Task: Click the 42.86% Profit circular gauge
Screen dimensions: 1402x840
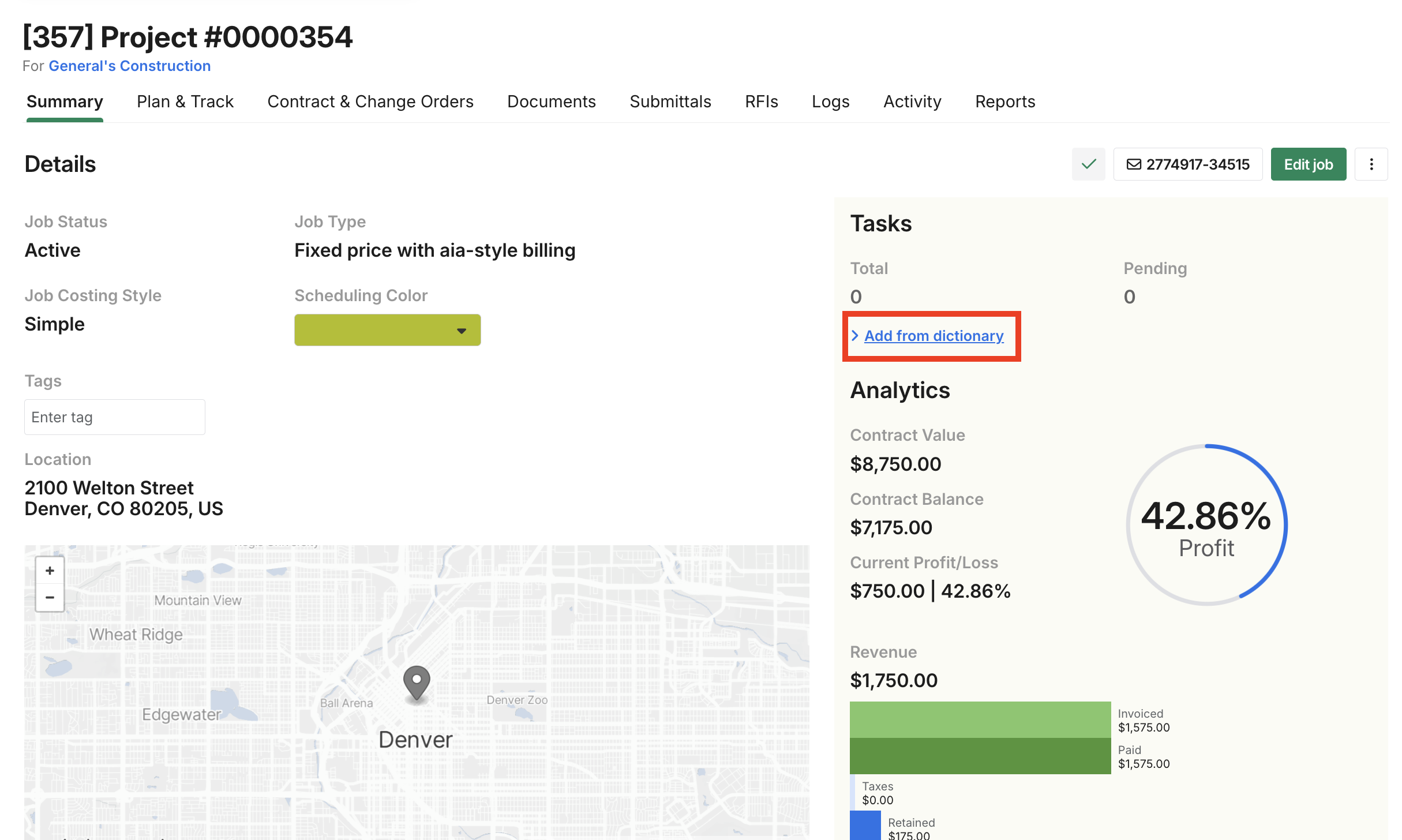Action: (1206, 525)
